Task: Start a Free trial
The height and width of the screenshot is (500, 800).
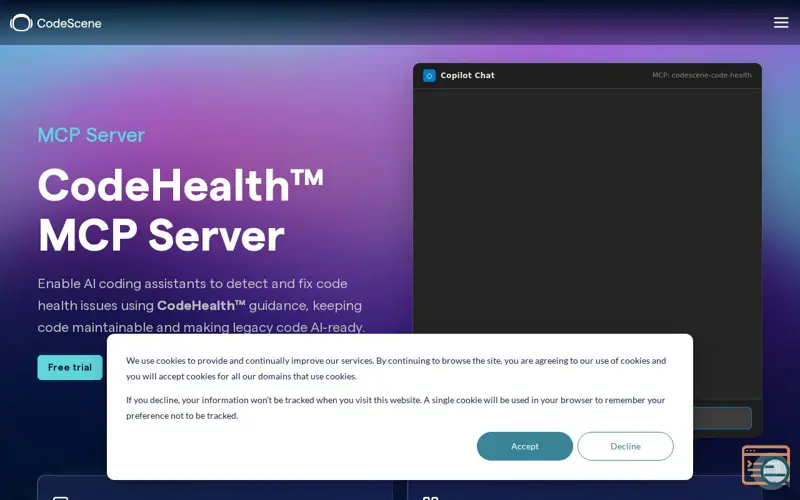Action: (70, 367)
